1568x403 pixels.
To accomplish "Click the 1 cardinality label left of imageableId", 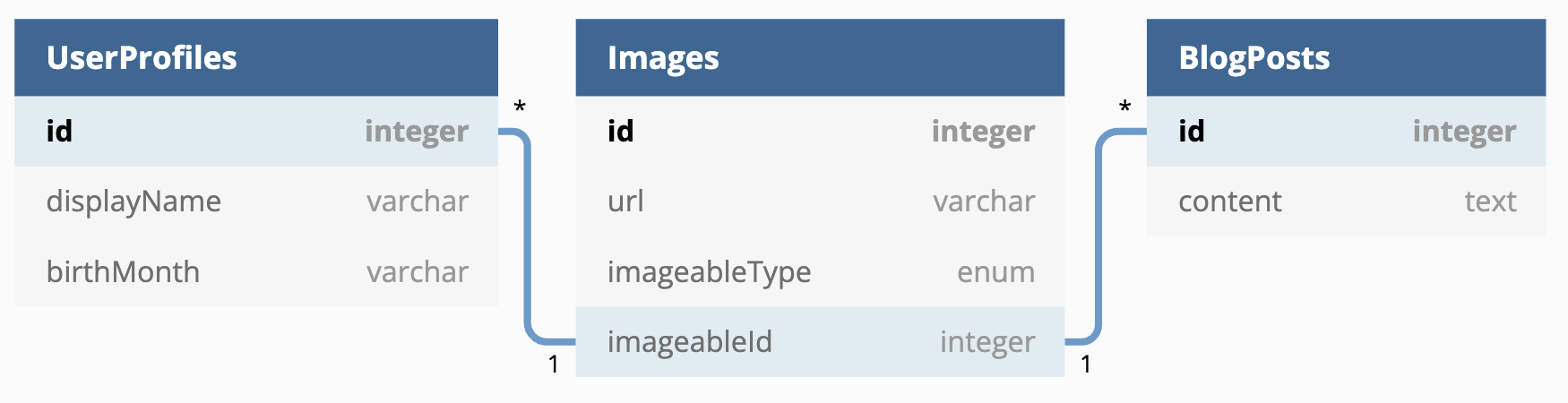I will click(554, 364).
